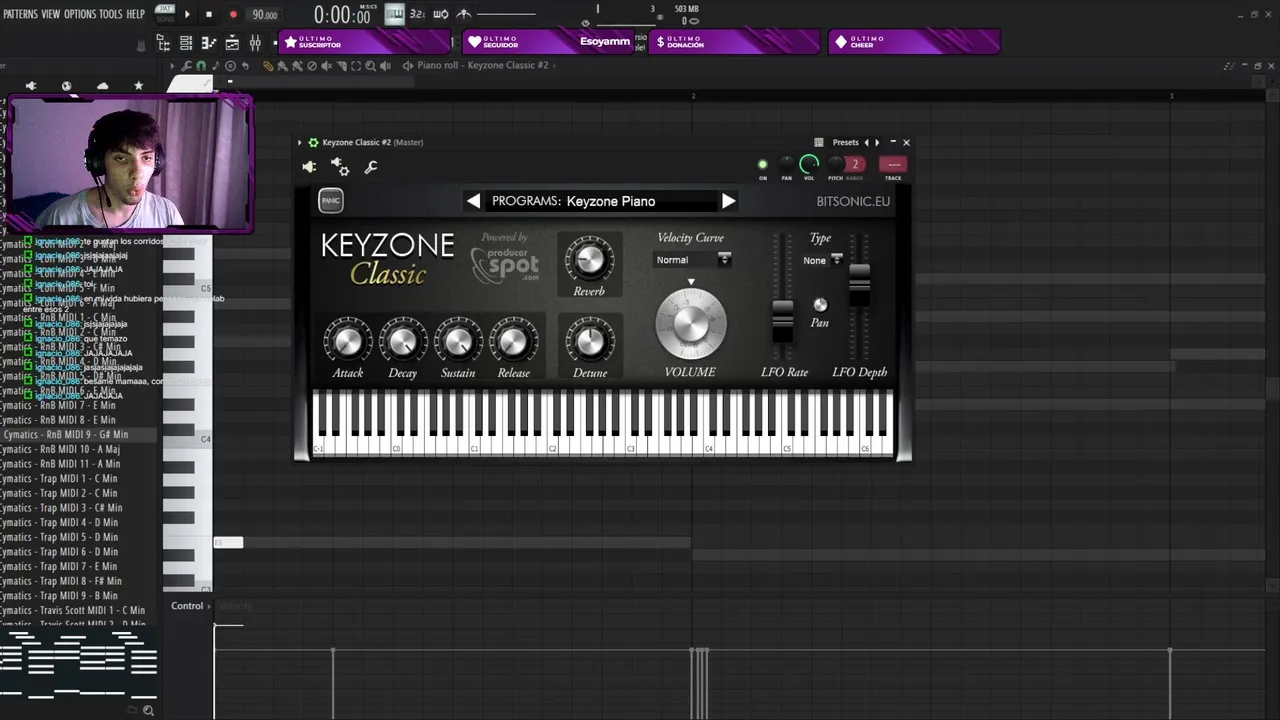The width and height of the screenshot is (1280, 720).
Task: Select the piano roll playback speaker tool
Action: [x=385, y=65]
